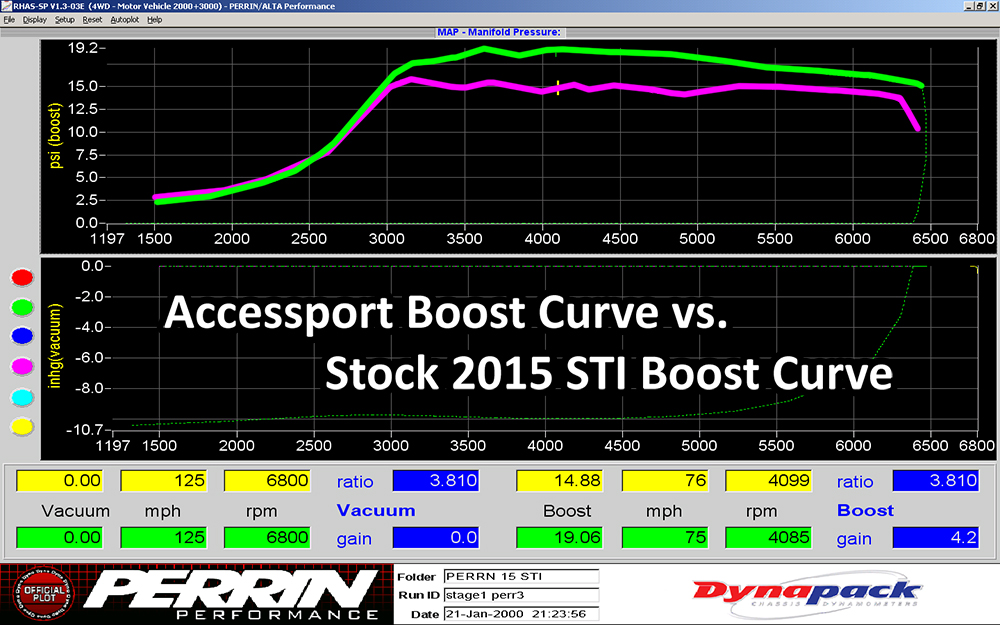Click the Boost ratio field 3.810
The image size is (1000, 625).
[x=936, y=480]
